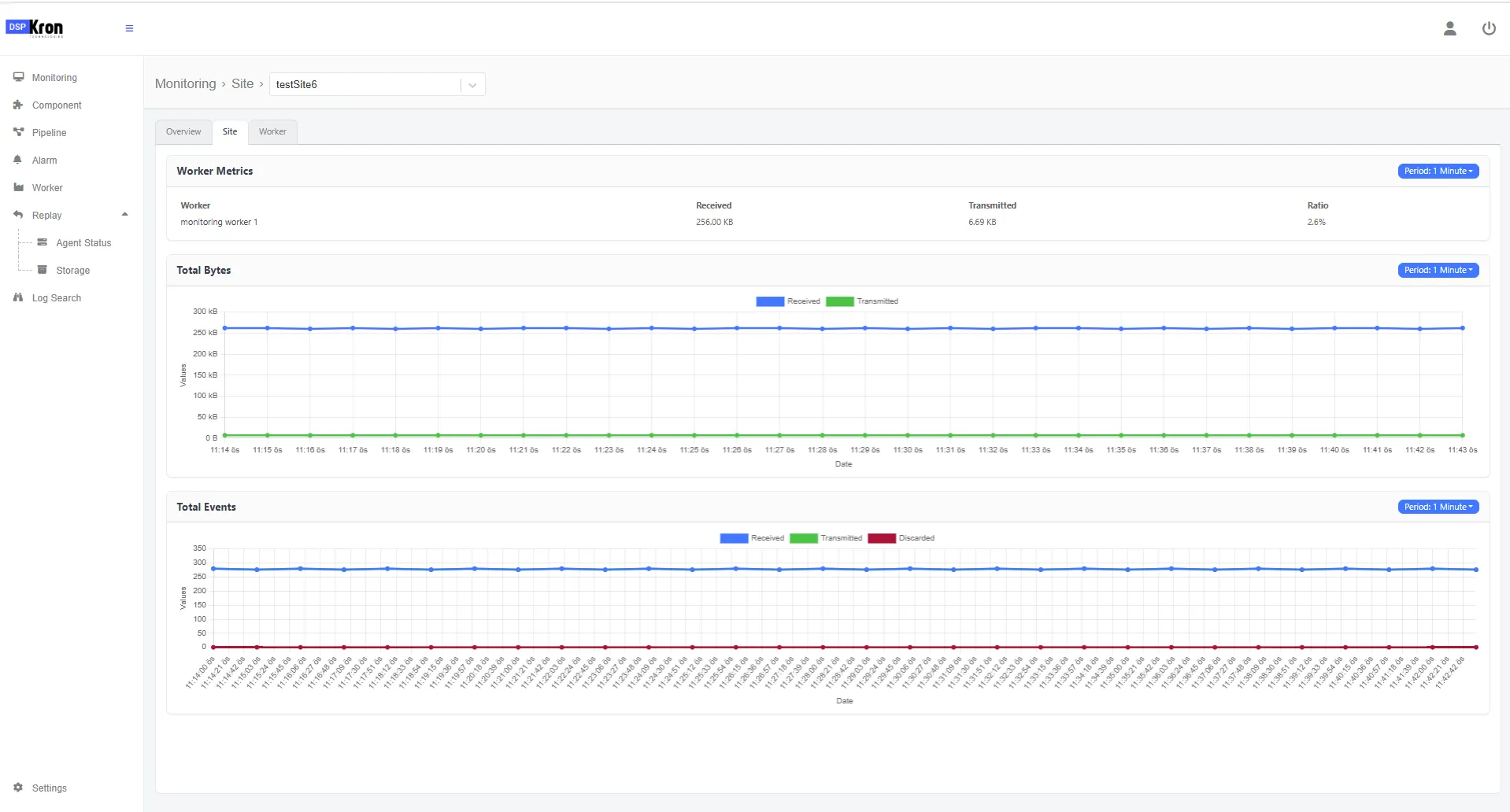
Task: Switch to the Worker tab
Action: (x=272, y=132)
